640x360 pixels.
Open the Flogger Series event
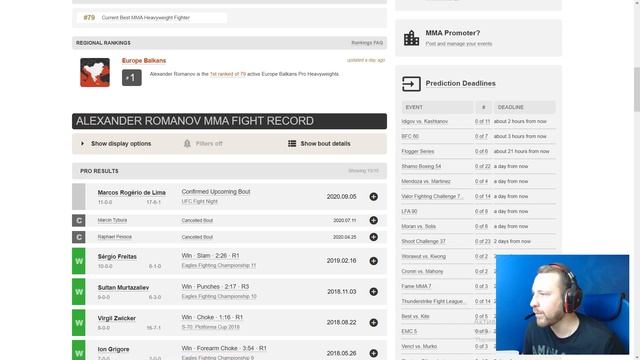pyautogui.click(x=418, y=151)
